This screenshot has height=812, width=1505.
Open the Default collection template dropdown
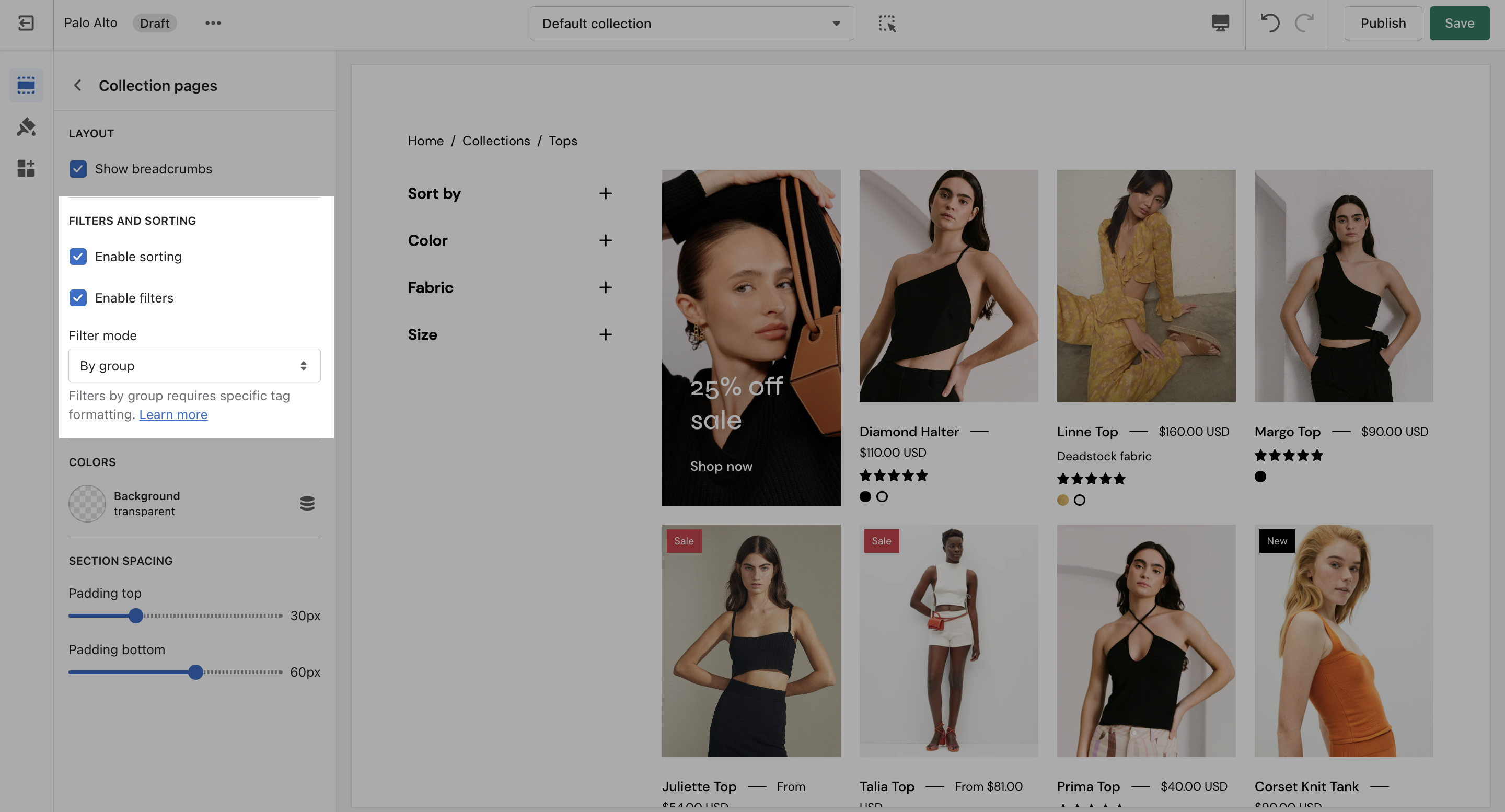[691, 24]
